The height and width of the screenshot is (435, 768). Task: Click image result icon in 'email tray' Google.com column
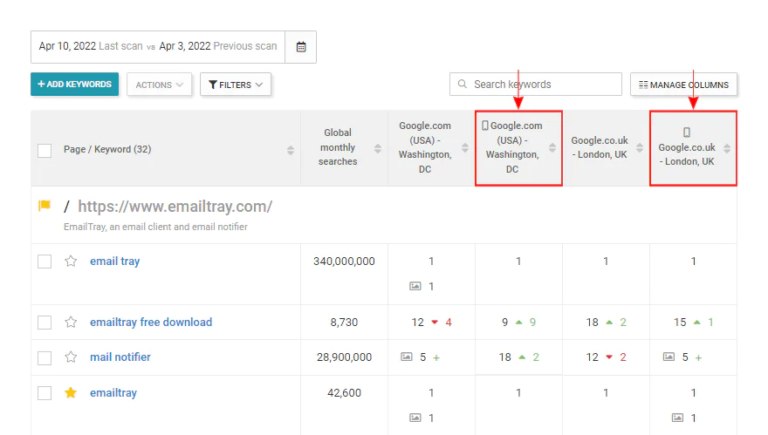click(415, 286)
